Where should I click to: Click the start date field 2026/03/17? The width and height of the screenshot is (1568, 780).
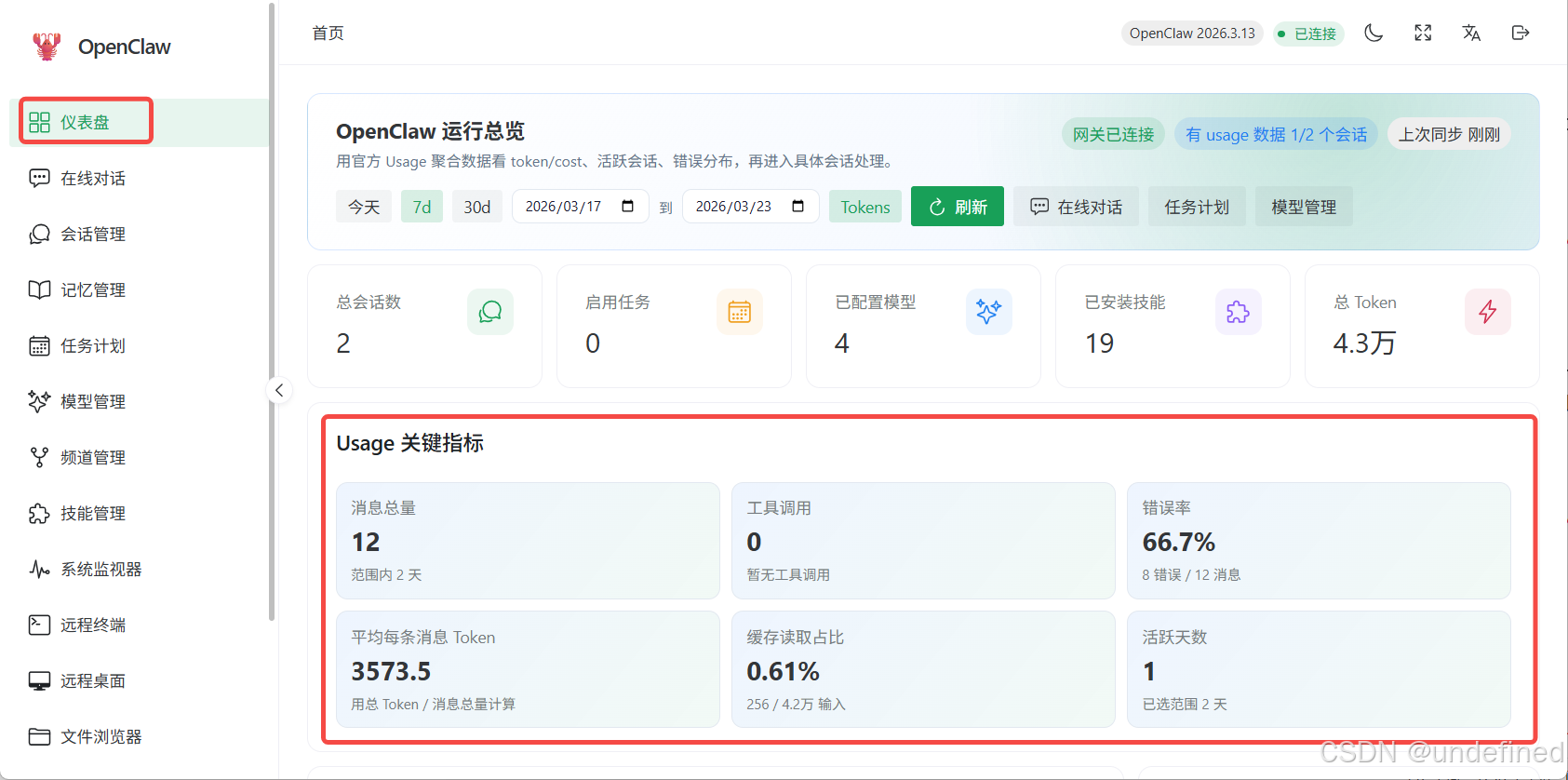tap(580, 206)
